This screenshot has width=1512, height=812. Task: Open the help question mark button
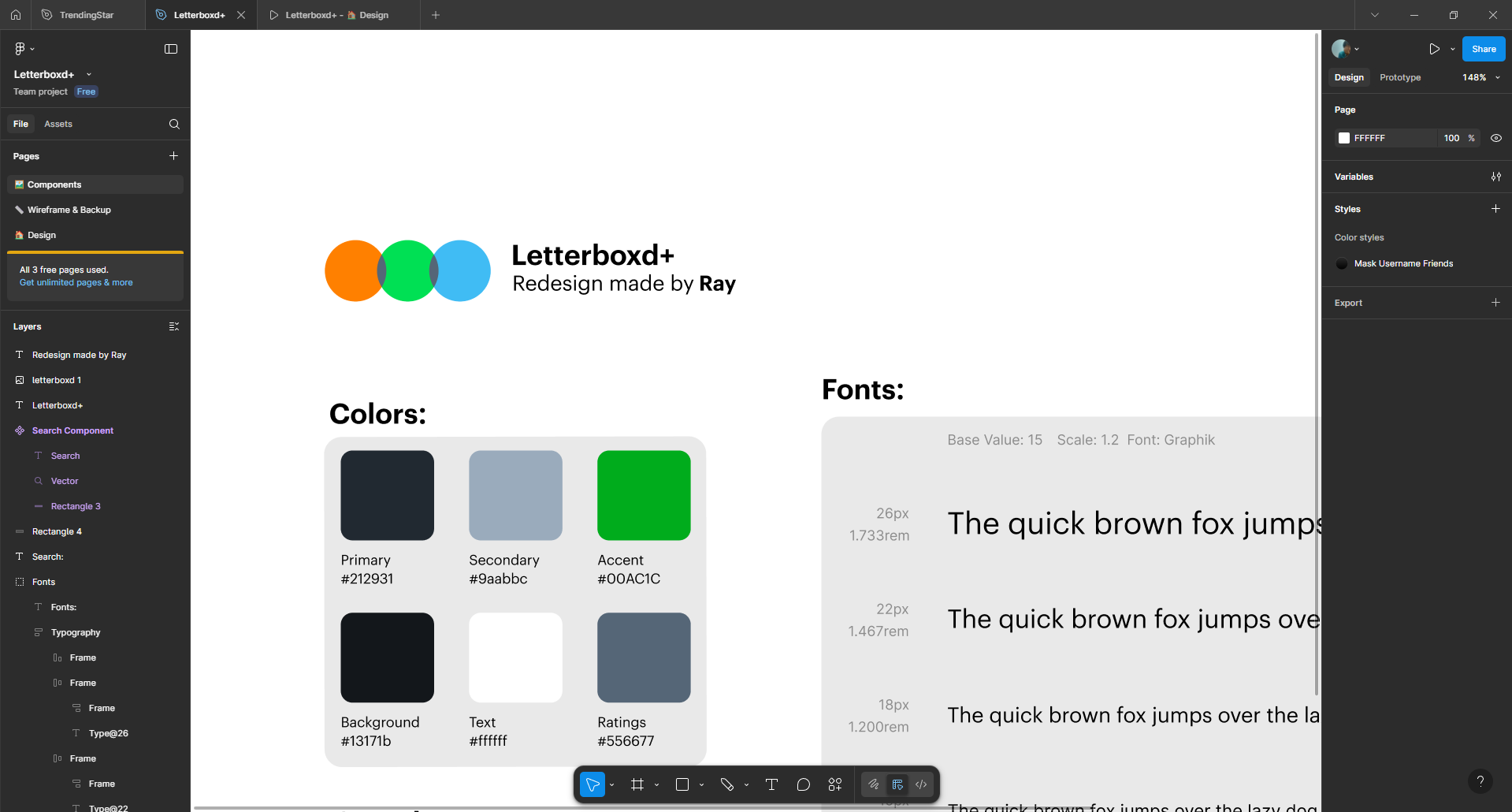click(1480, 781)
